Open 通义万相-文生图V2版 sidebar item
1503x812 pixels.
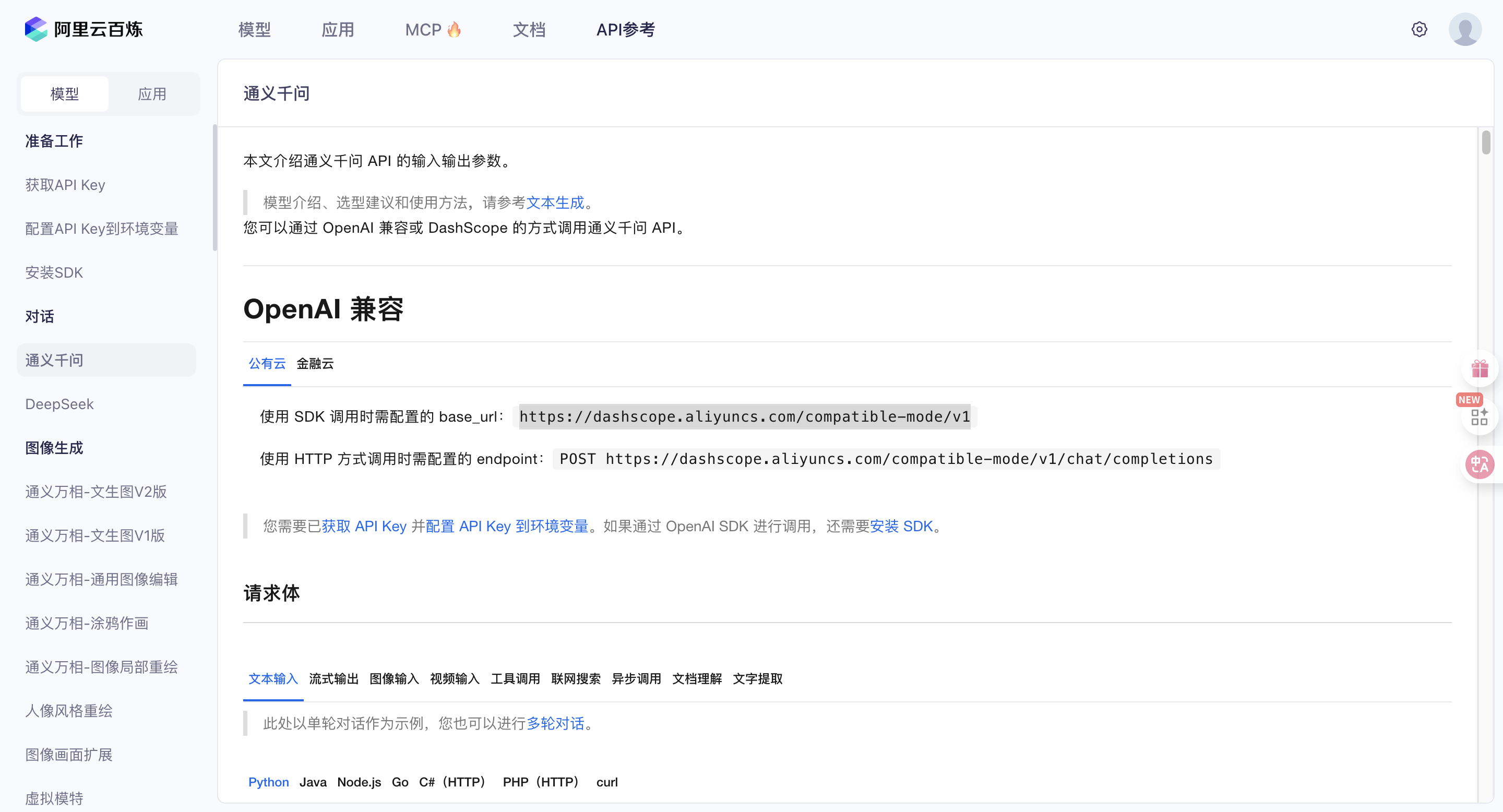pyautogui.click(x=96, y=492)
